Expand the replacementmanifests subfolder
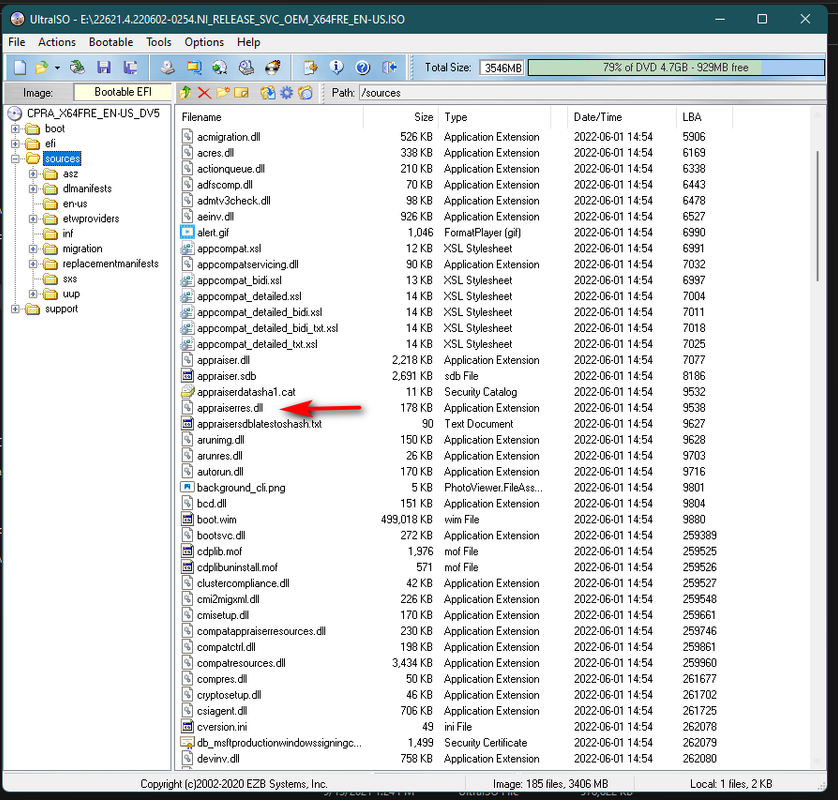 click(x=33, y=263)
